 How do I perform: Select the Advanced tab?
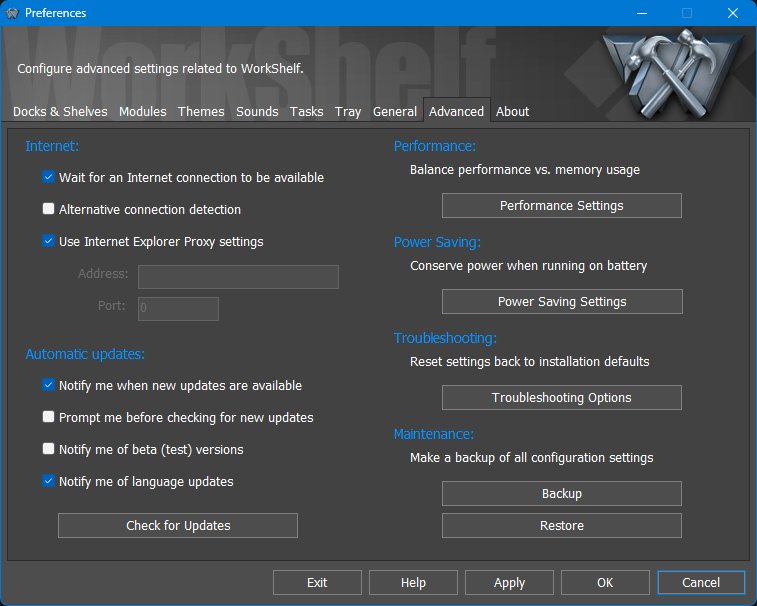click(457, 111)
